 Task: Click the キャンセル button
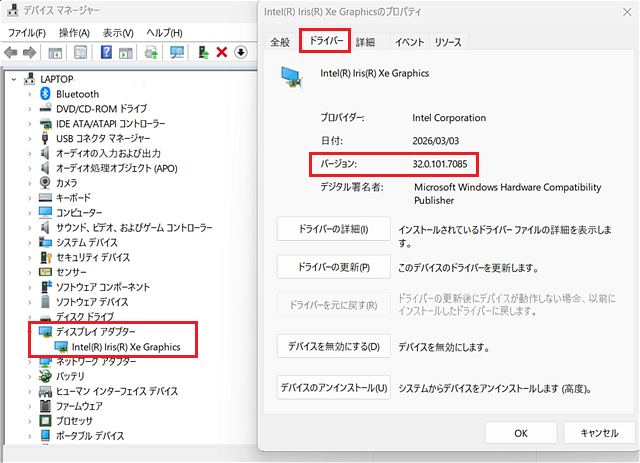click(599, 433)
